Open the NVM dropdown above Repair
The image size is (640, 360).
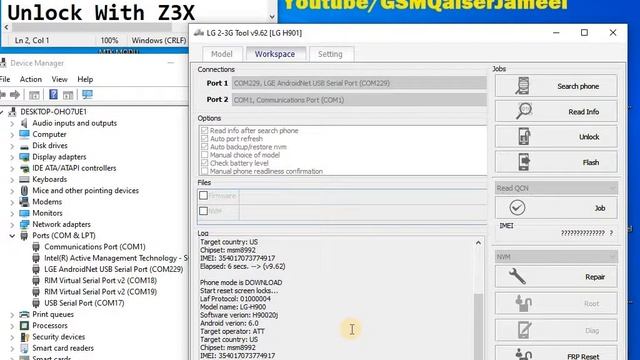[x=556, y=256]
